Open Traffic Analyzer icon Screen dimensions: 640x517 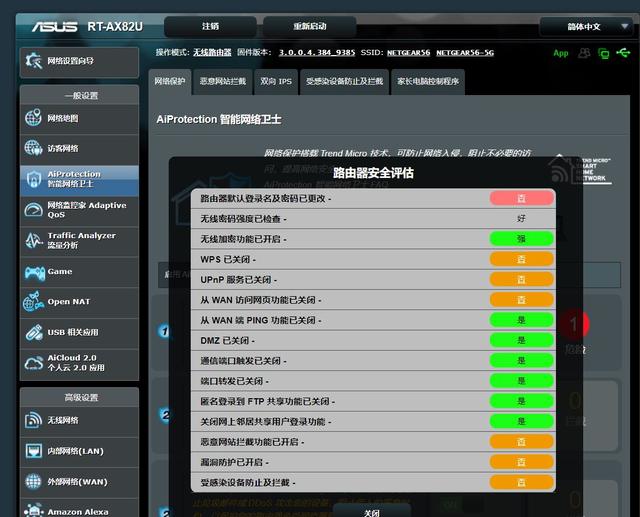[x=33, y=240]
